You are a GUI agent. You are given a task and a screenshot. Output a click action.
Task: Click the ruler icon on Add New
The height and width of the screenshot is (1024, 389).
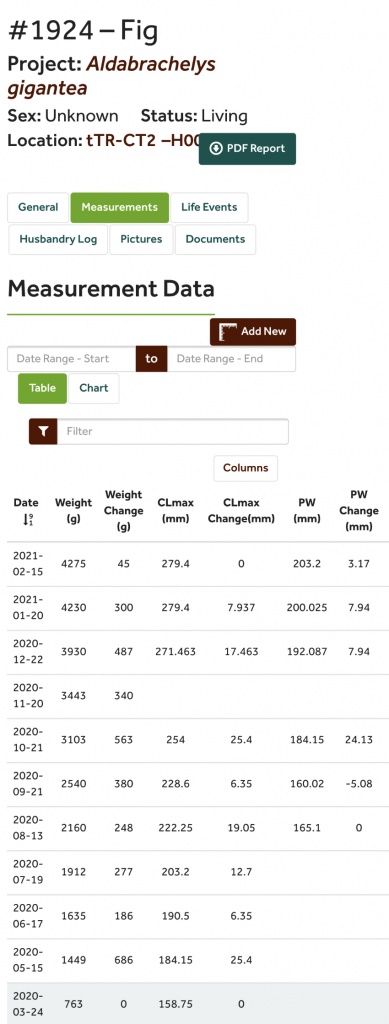(x=228, y=332)
